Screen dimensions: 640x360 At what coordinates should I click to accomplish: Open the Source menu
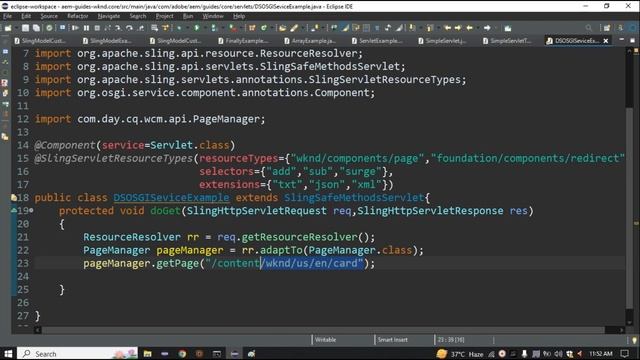coord(49,16)
